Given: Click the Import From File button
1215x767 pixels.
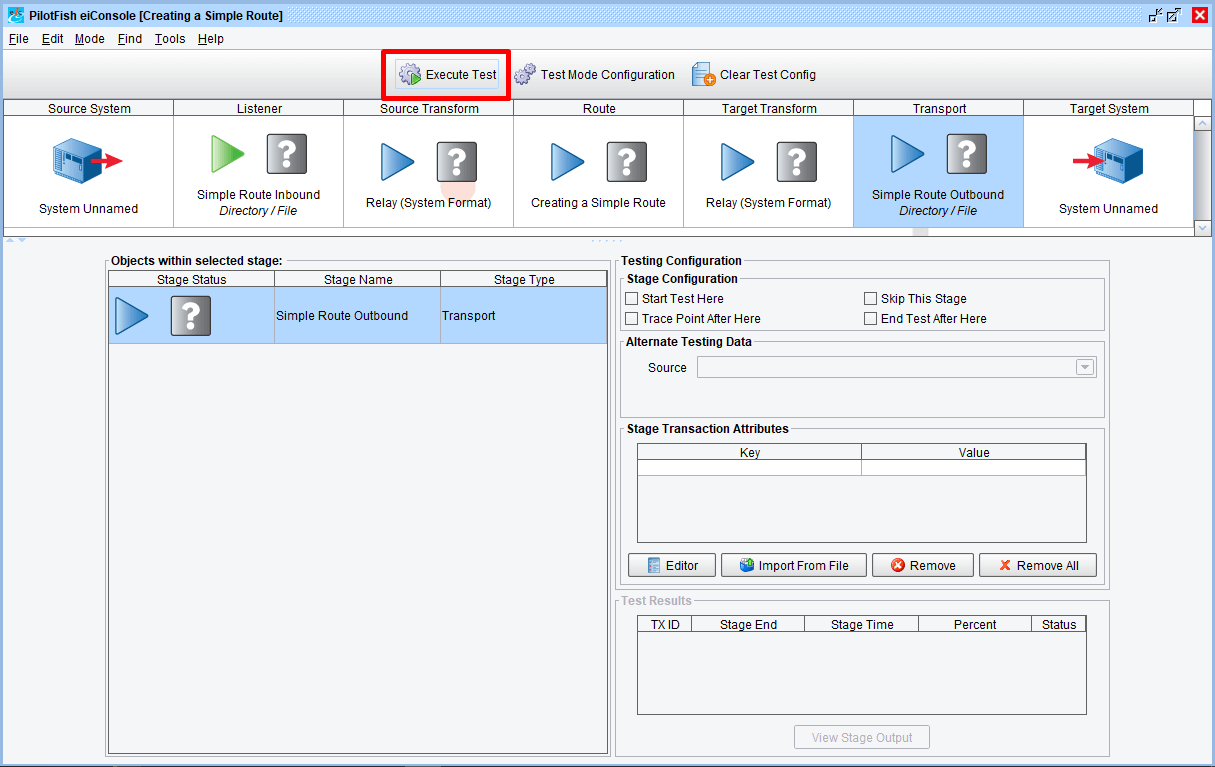Looking at the screenshot, I should [x=793, y=565].
